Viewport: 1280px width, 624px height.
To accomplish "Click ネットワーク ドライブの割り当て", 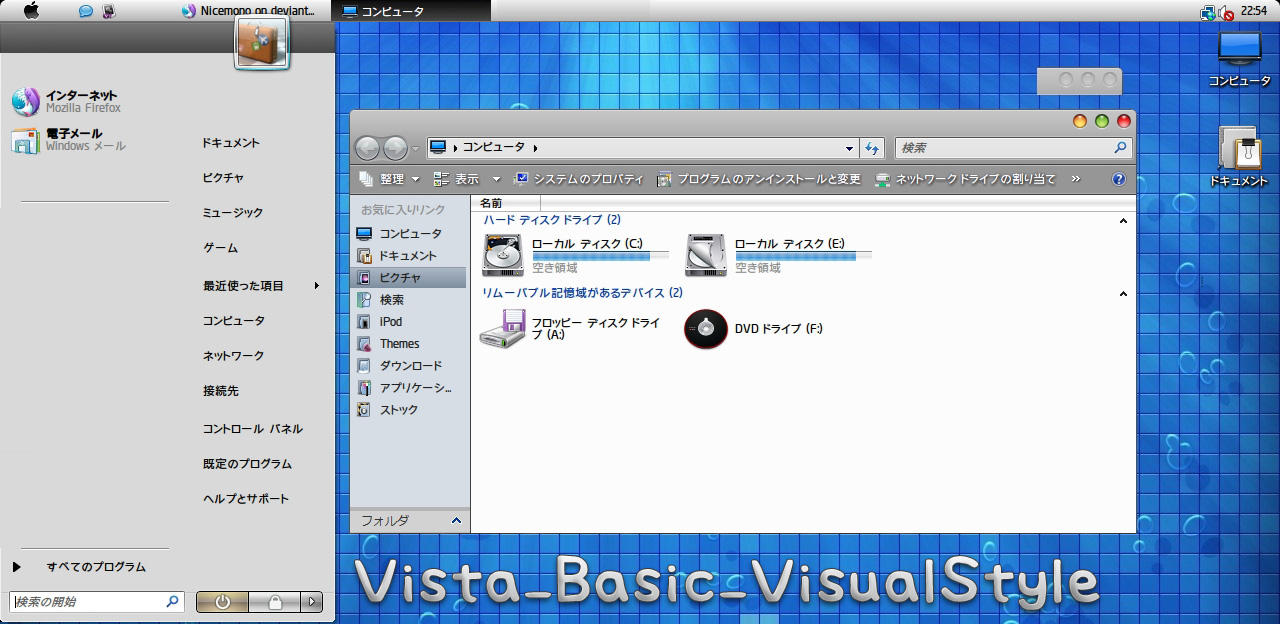I will (965, 179).
